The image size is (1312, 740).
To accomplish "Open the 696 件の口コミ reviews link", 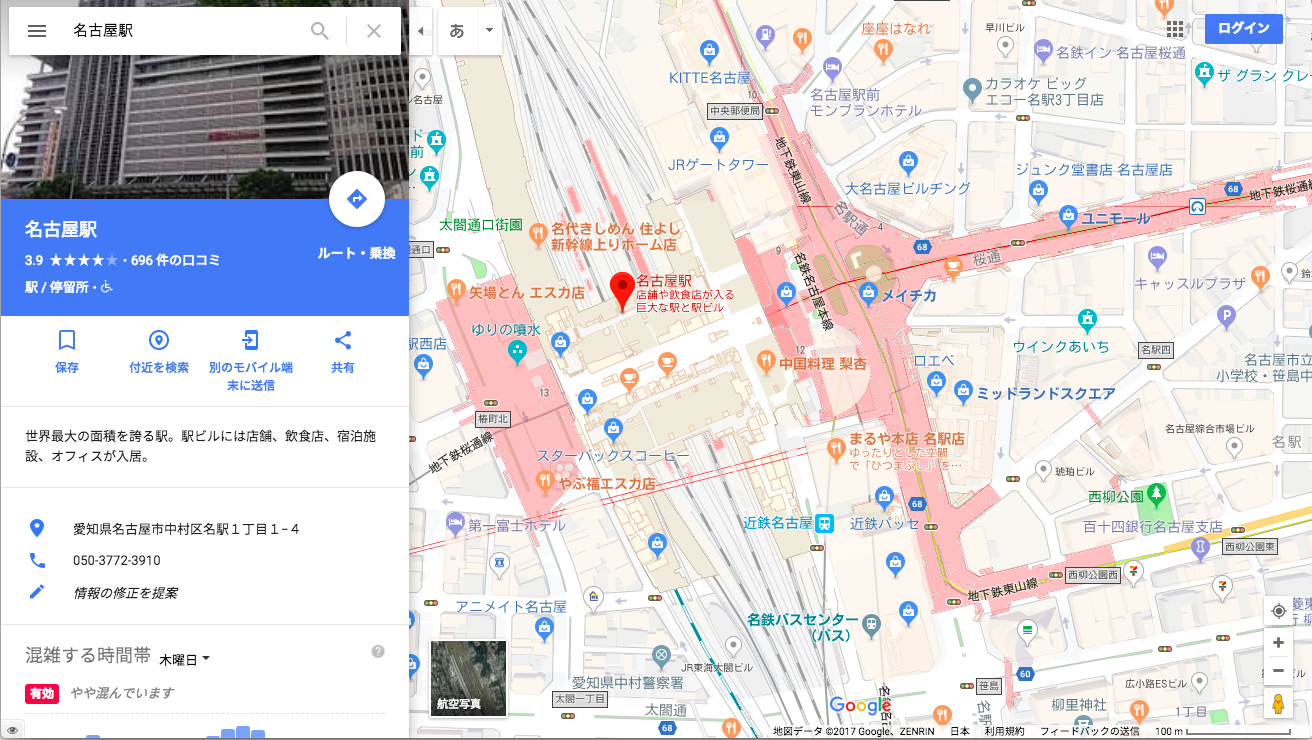I will [x=175, y=260].
